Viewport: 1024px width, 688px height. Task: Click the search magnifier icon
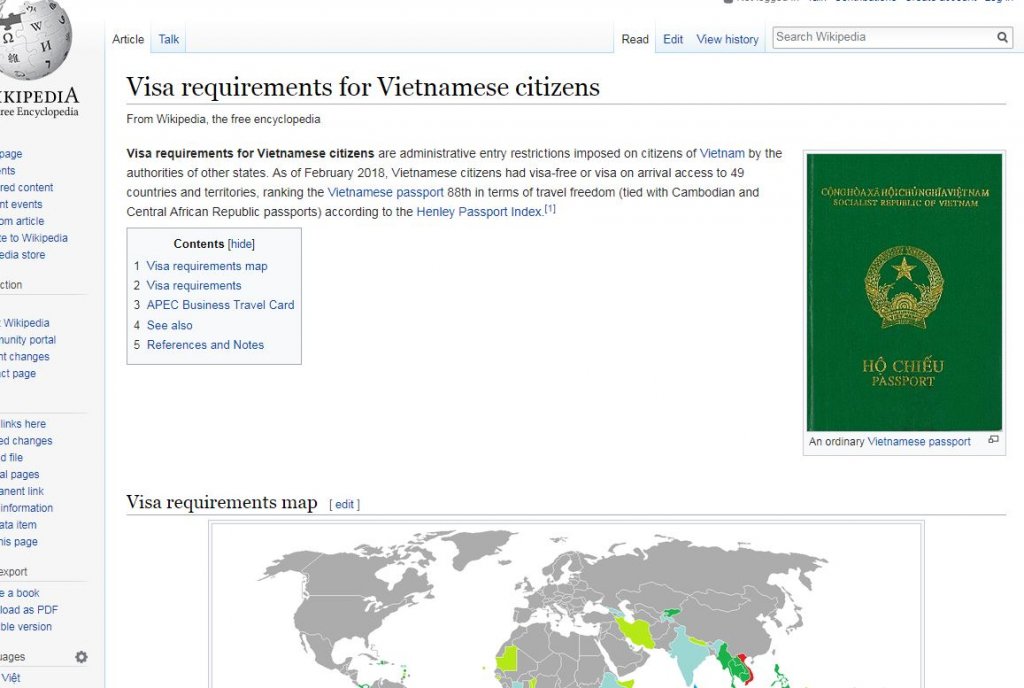(x=1002, y=37)
